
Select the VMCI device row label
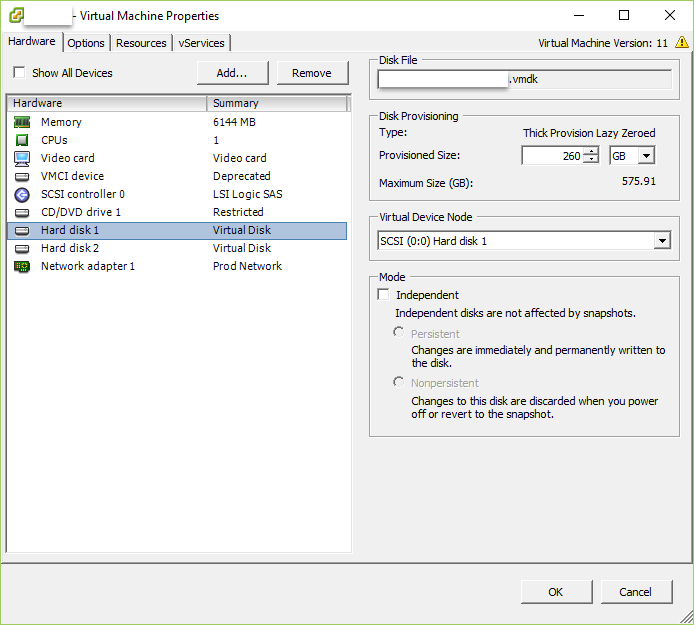[72, 177]
